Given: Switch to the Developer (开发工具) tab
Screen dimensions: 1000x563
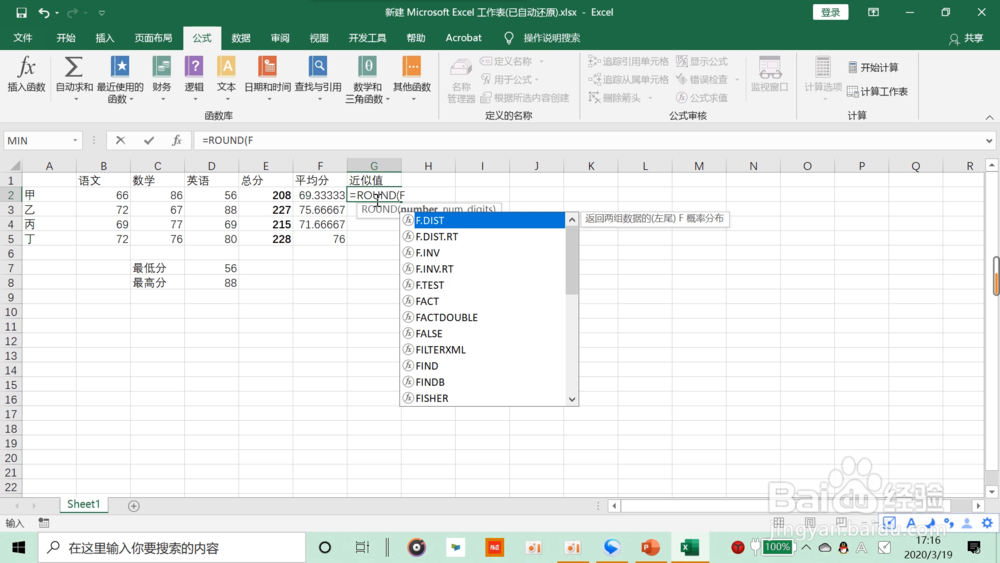Looking at the screenshot, I should point(367,38).
